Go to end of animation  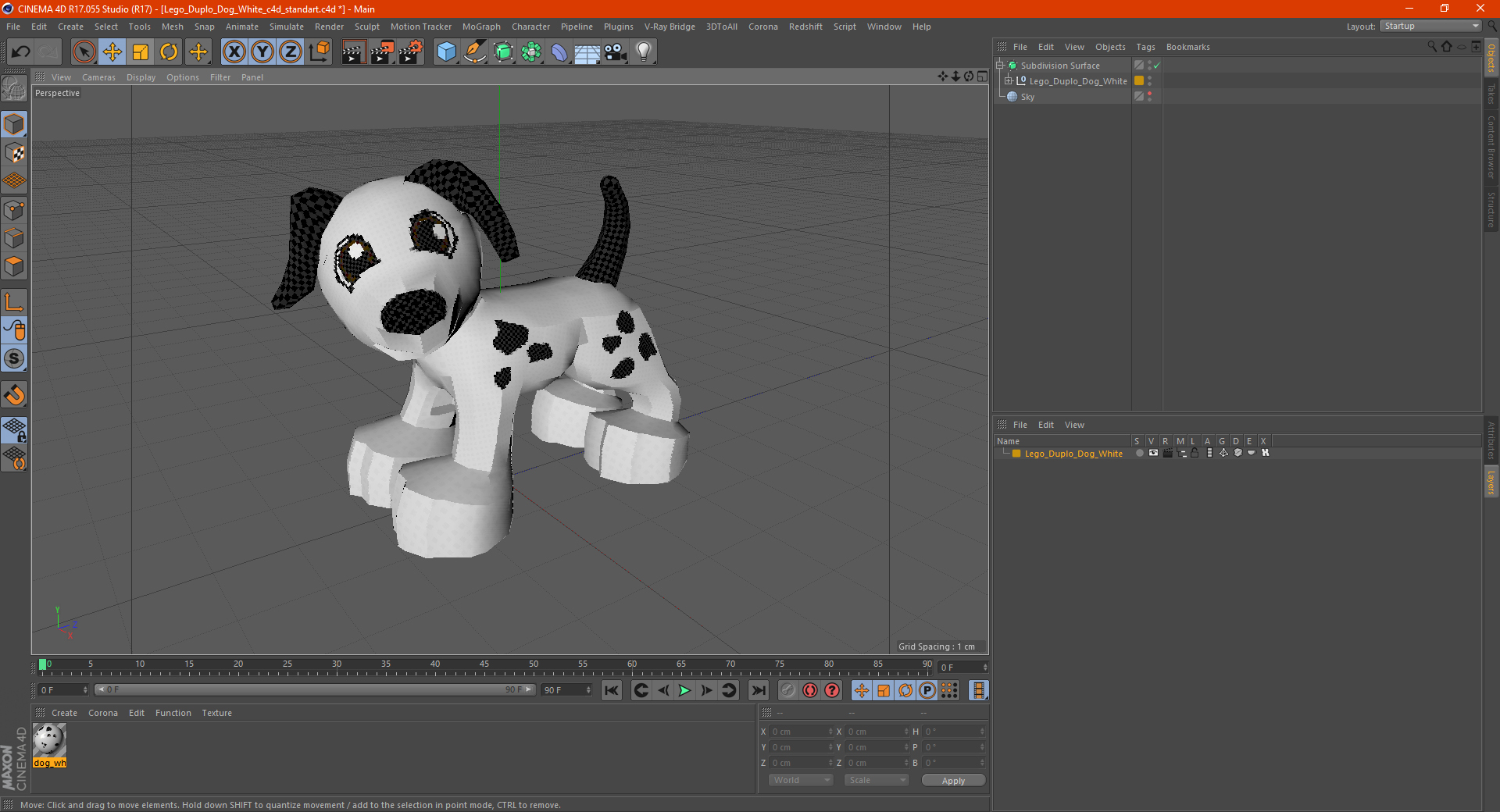(x=758, y=690)
